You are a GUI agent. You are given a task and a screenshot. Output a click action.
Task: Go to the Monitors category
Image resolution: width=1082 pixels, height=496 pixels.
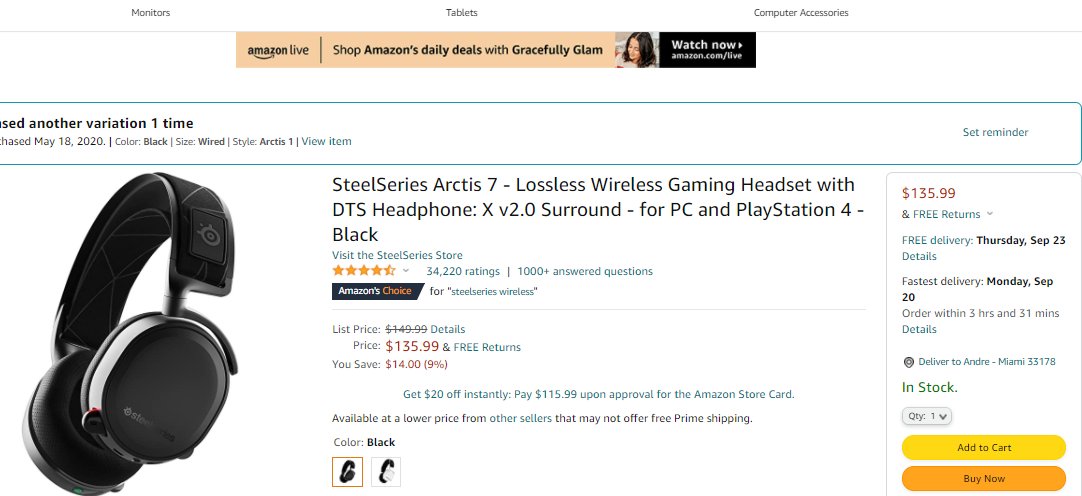[151, 13]
